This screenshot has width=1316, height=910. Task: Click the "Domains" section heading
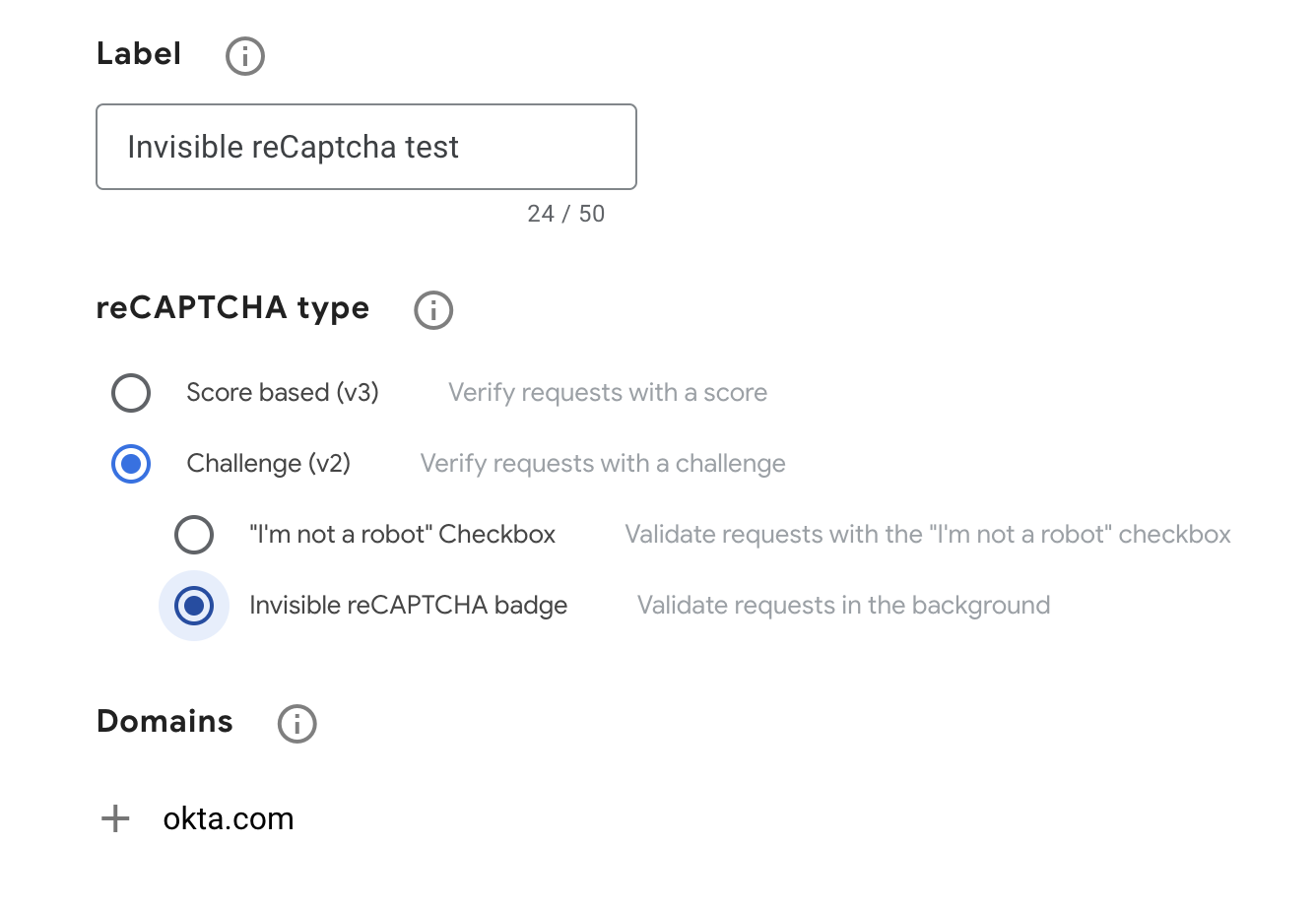click(x=164, y=722)
